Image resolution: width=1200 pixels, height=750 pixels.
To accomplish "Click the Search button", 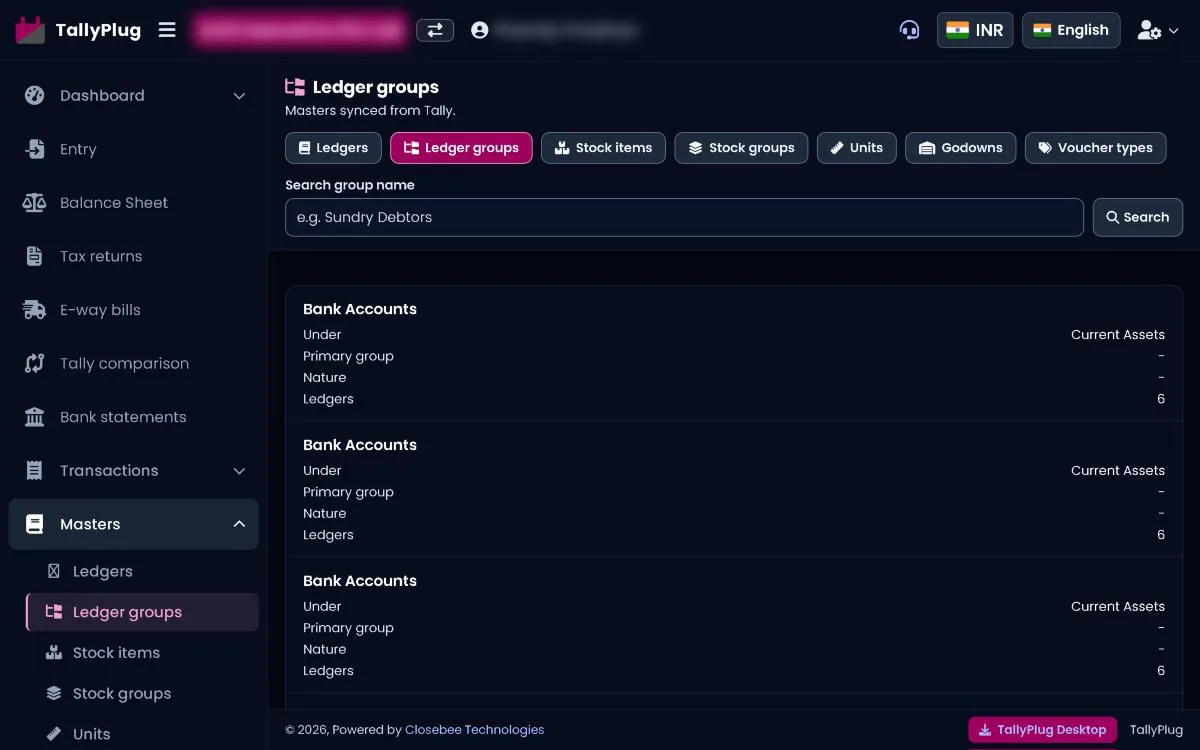I will click(x=1138, y=217).
